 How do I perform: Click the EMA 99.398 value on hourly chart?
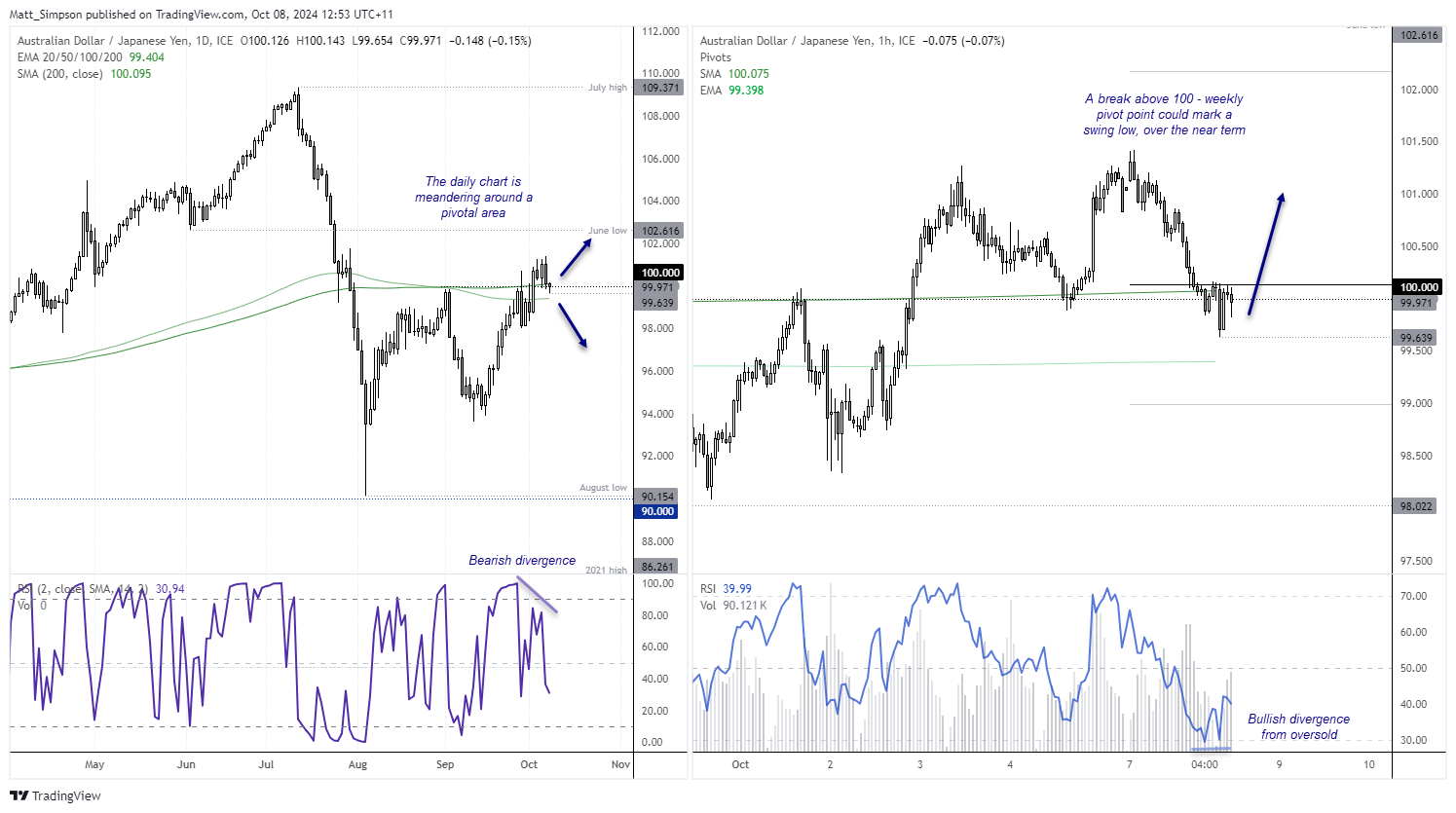pos(746,91)
